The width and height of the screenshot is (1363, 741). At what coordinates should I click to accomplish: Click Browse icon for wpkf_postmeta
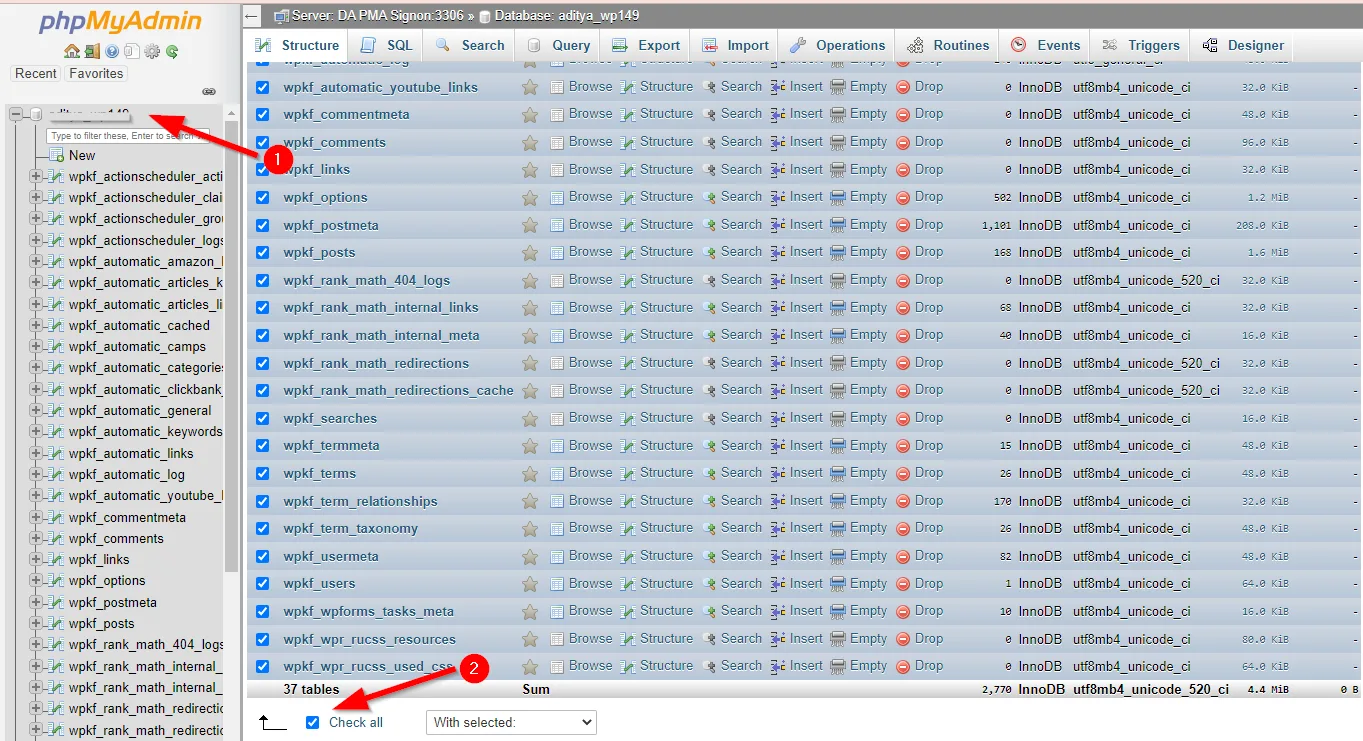(557, 225)
